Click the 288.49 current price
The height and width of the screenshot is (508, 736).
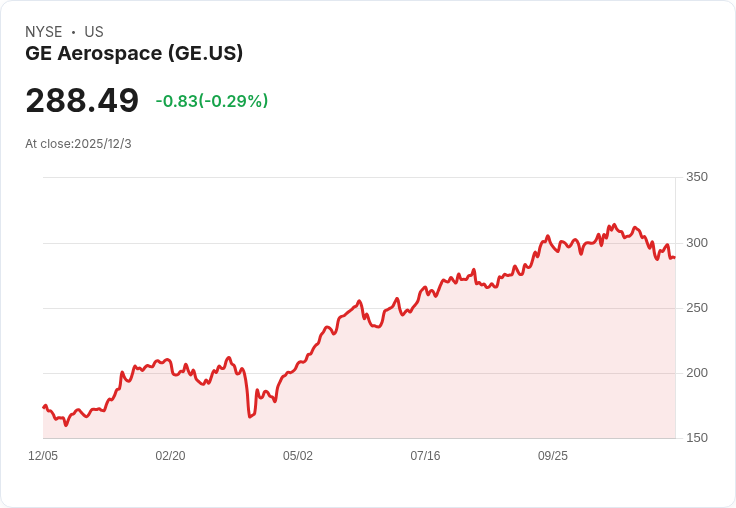[82, 101]
